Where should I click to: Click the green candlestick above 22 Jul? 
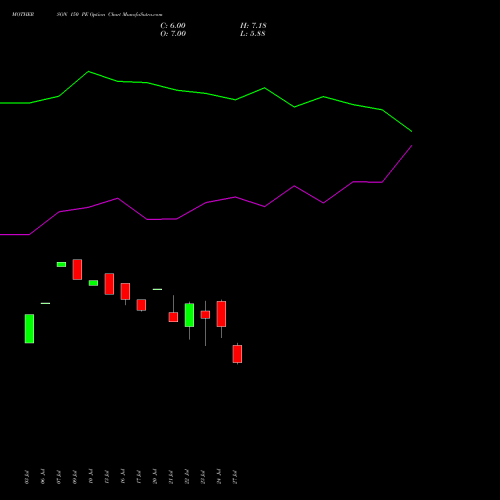pos(189,315)
